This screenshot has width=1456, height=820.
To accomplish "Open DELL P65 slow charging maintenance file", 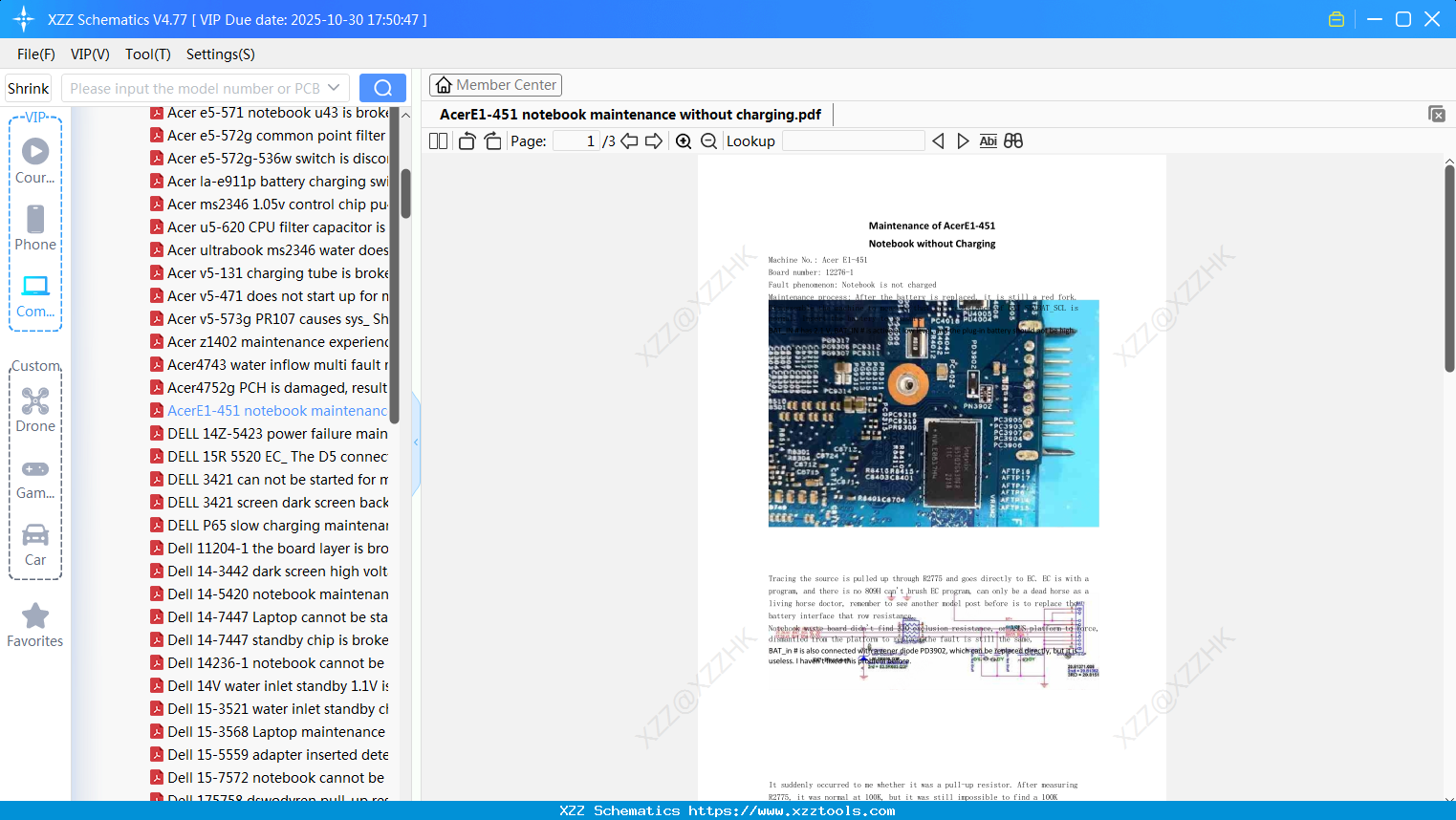I will point(269,526).
